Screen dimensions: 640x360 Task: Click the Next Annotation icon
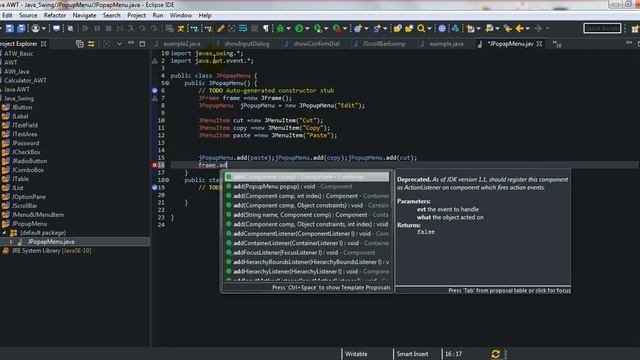pos(471,29)
